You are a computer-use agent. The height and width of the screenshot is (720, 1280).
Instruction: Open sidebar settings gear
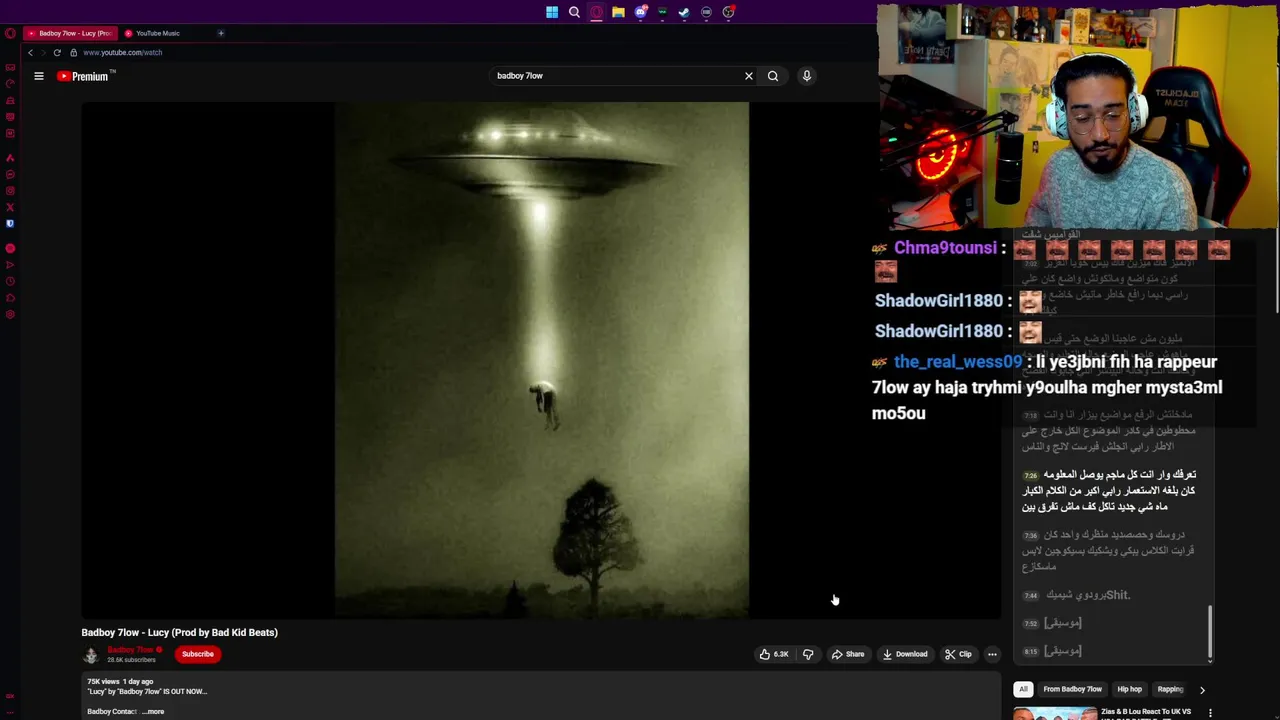pyautogui.click(x=10, y=314)
